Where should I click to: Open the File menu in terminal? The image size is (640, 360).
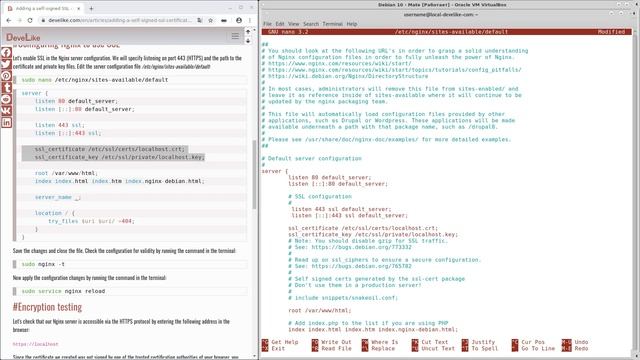pos(267,24)
